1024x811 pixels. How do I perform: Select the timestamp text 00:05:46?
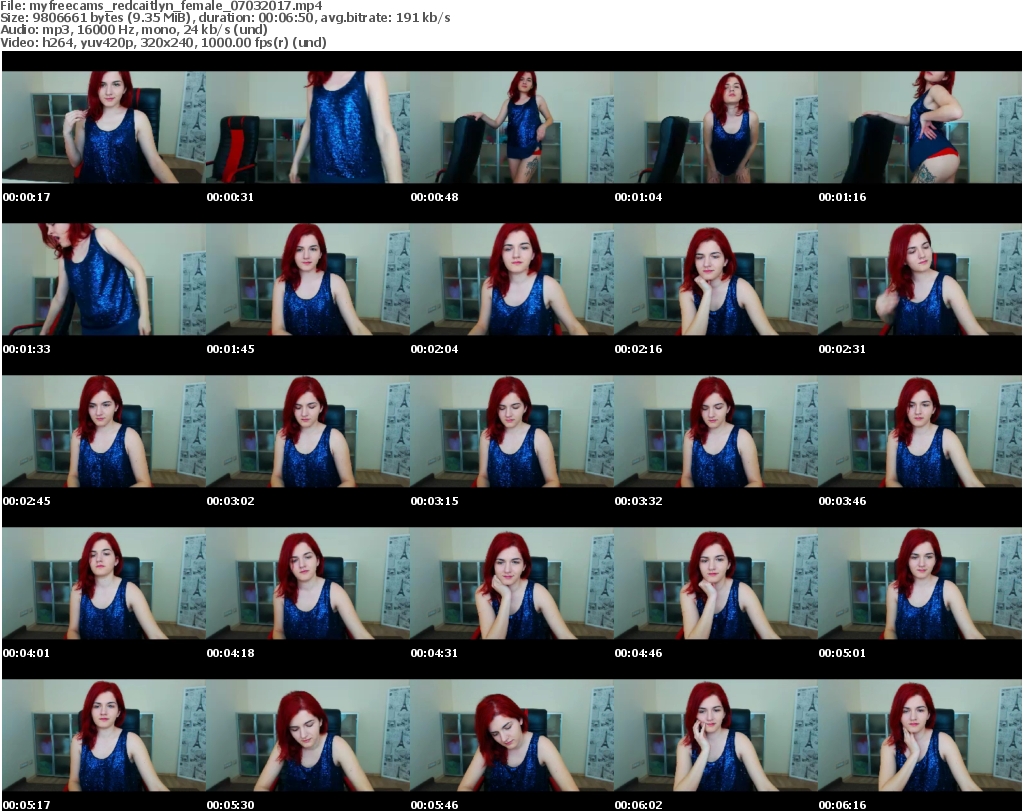[434, 805]
